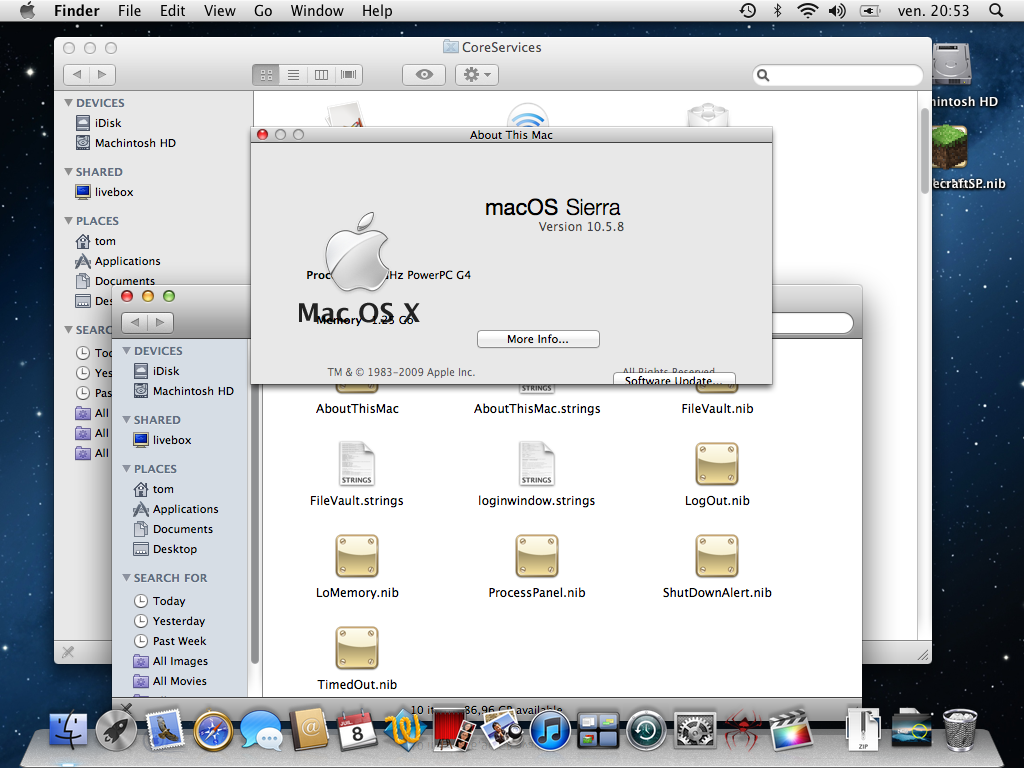Image resolution: width=1024 pixels, height=768 pixels.
Task: Select livebox in front Finder sidebar
Action: (162, 440)
